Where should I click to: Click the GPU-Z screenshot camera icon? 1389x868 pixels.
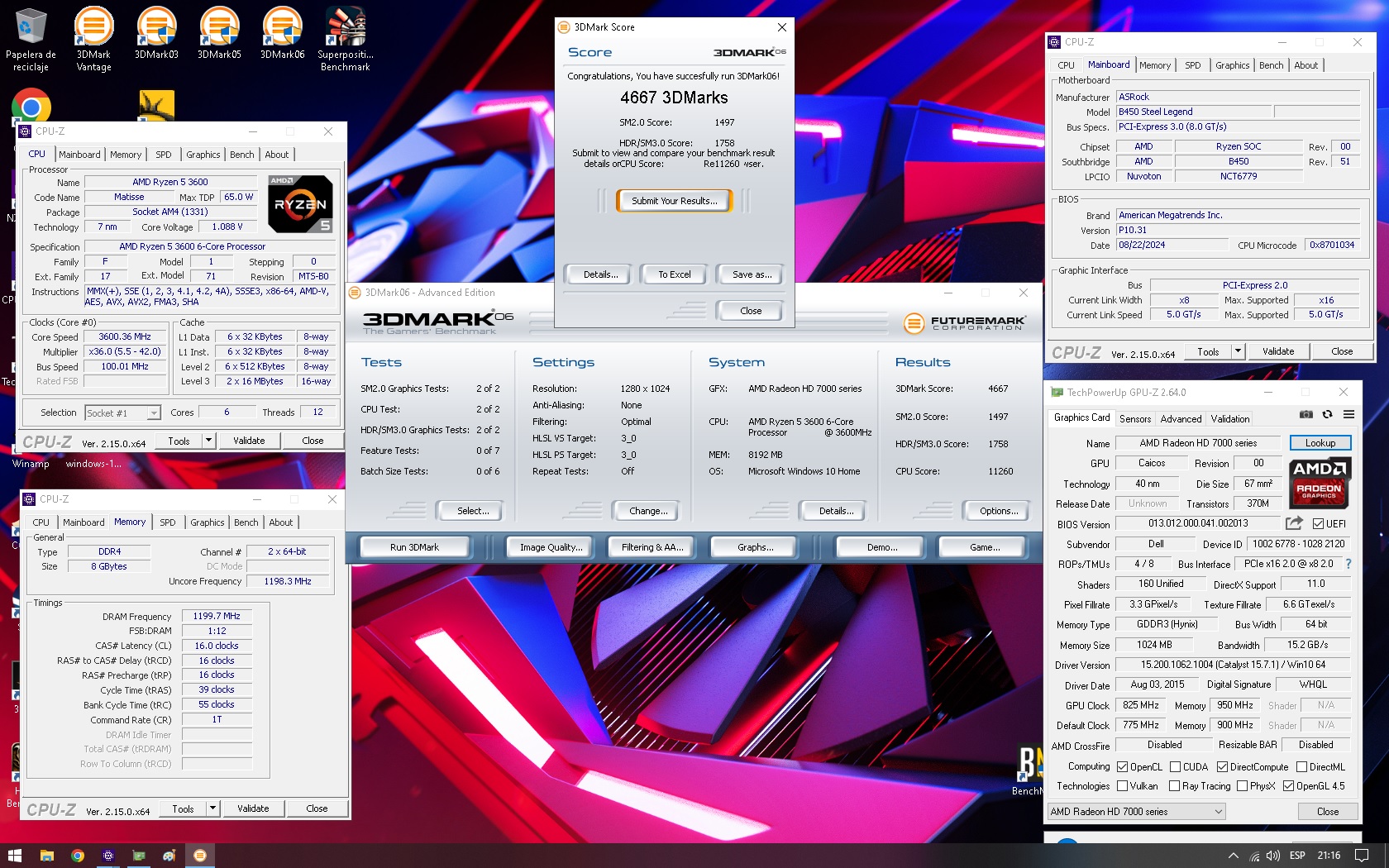1306,415
